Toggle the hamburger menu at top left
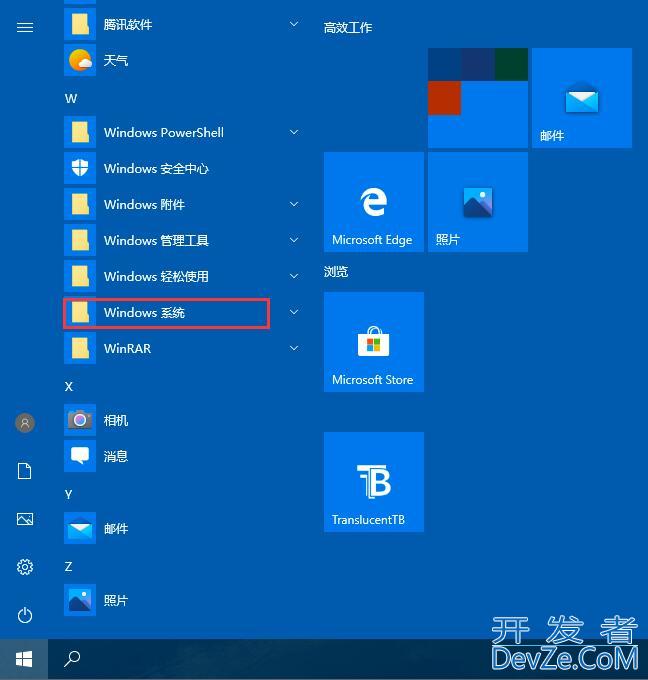 pos(25,27)
